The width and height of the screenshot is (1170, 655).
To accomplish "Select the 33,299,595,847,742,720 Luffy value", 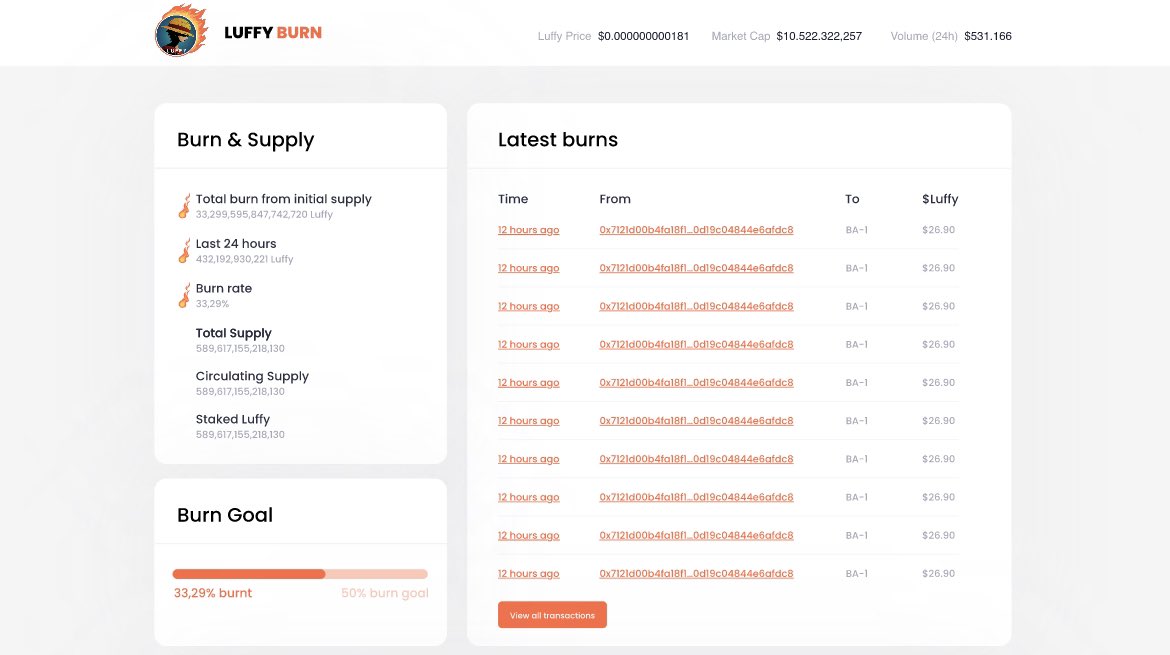I will click(264, 214).
